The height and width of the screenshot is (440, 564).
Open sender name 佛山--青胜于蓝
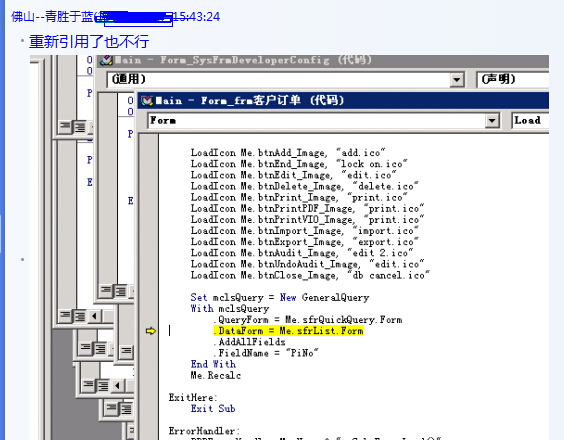pyautogui.click(x=52, y=17)
